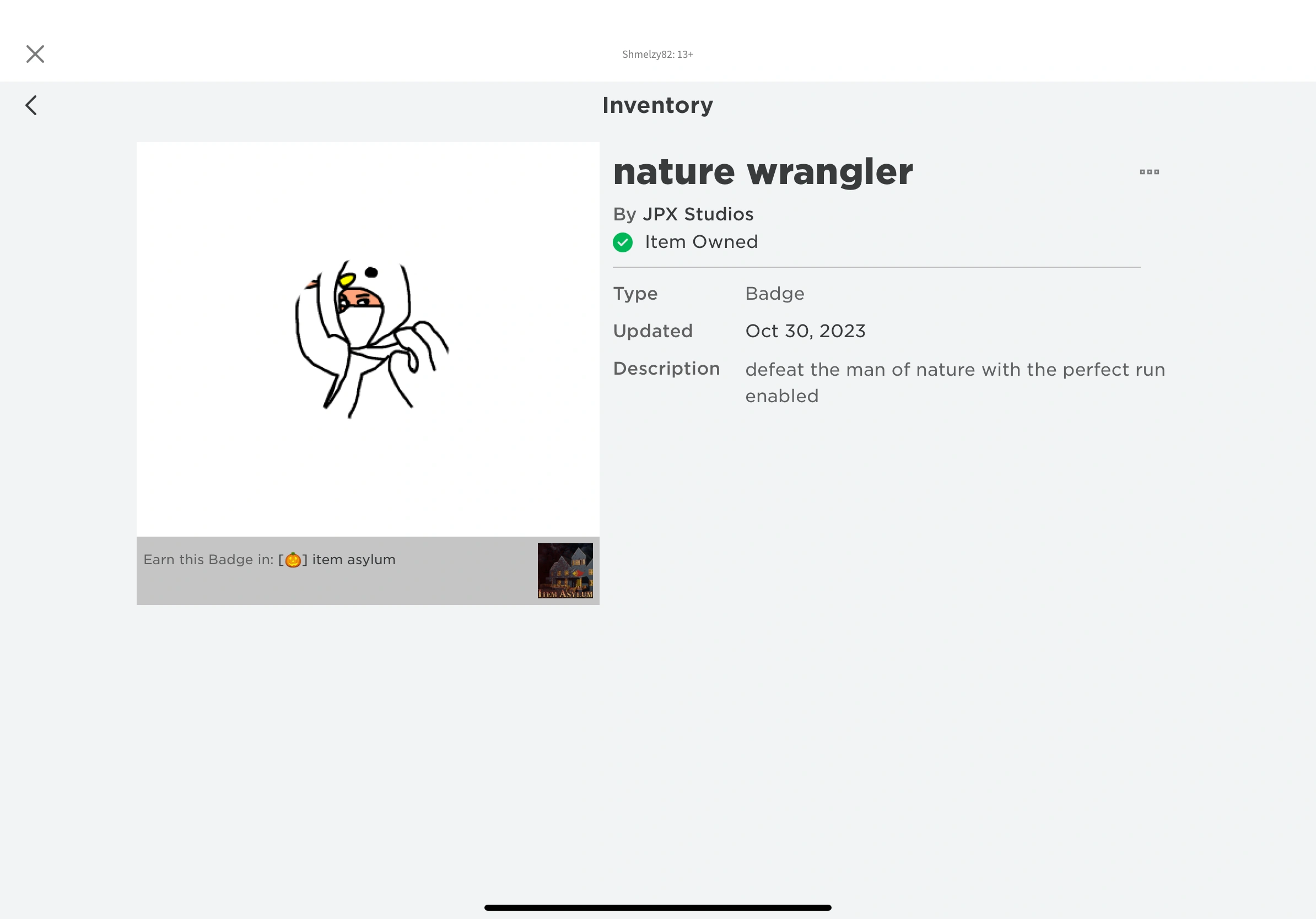Viewport: 1316px width, 919px height.
Task: Go back using the left chevron arrow
Action: pos(31,105)
